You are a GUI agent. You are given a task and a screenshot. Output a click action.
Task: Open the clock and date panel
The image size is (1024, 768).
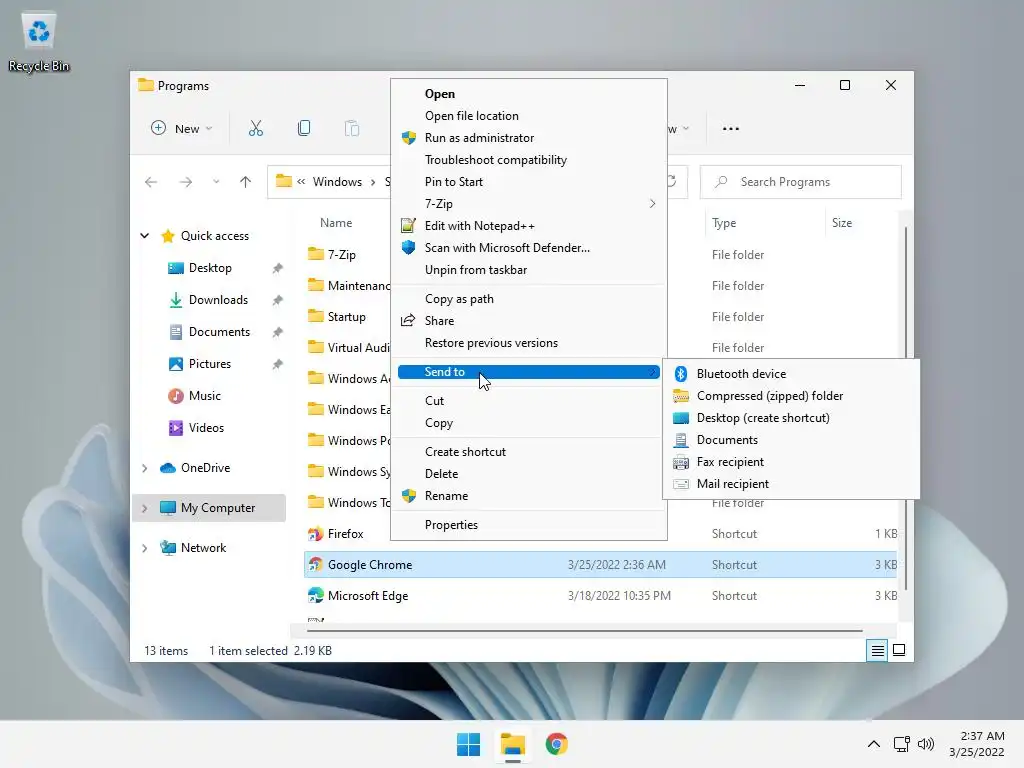(977, 744)
